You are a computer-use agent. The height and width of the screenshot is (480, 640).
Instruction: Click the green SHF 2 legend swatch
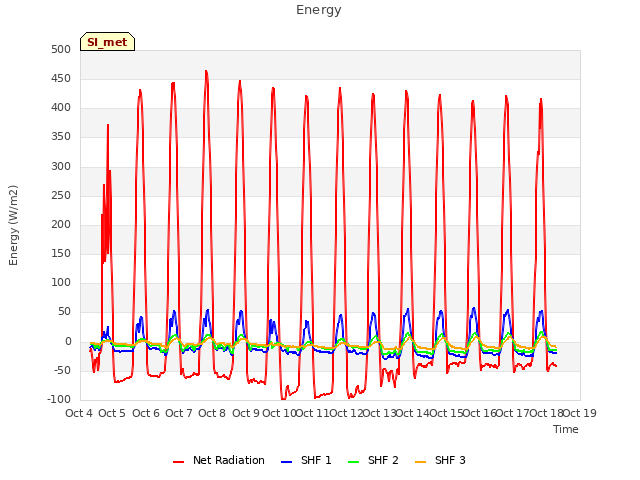[353, 462]
